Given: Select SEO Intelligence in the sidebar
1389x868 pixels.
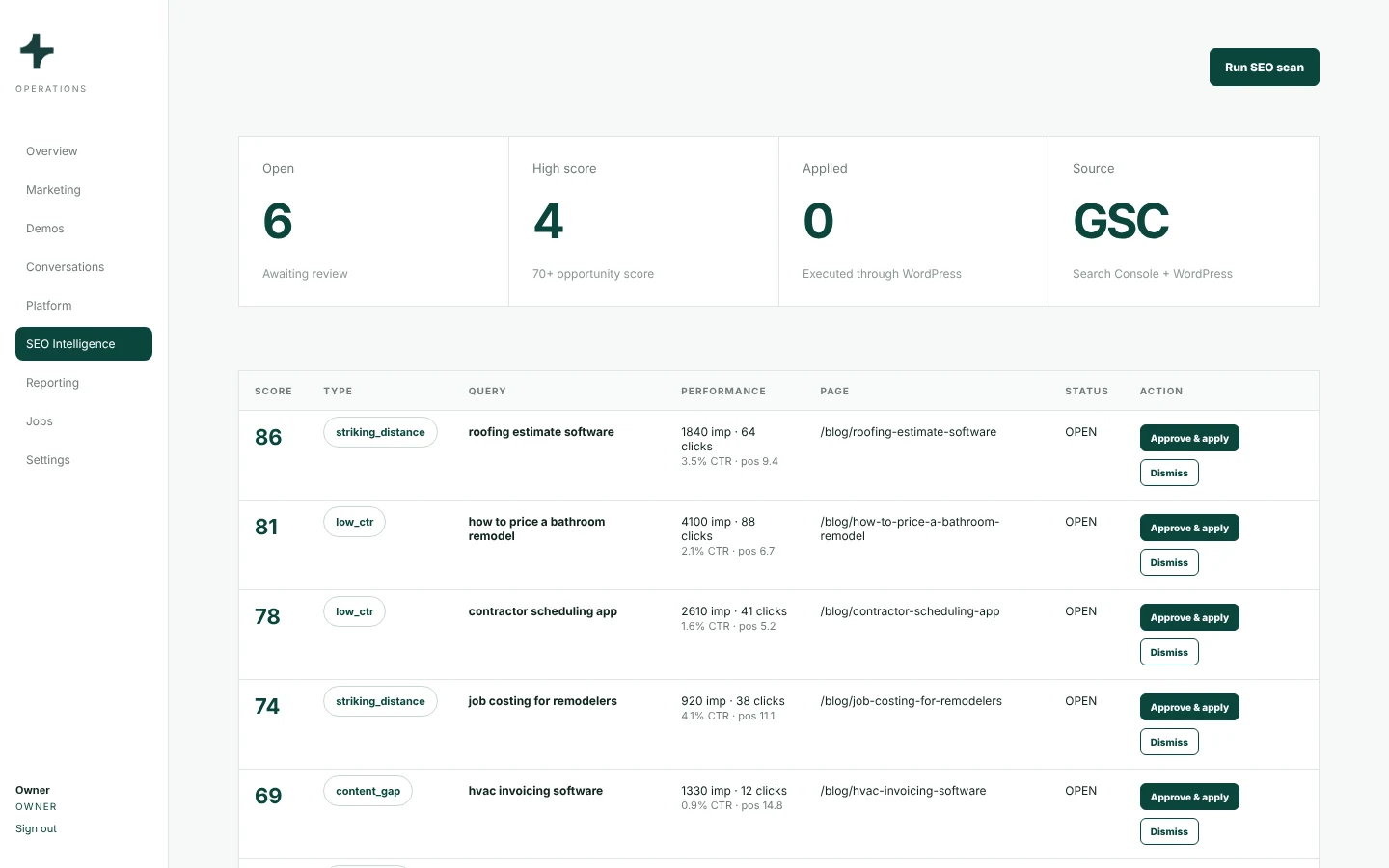Looking at the screenshot, I should 84,344.
